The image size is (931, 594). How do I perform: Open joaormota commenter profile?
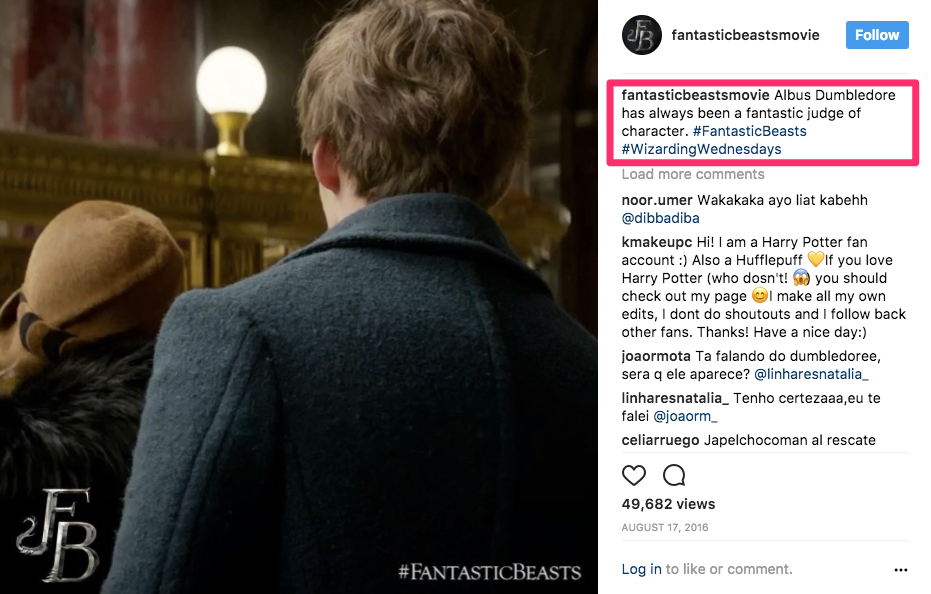coord(656,356)
